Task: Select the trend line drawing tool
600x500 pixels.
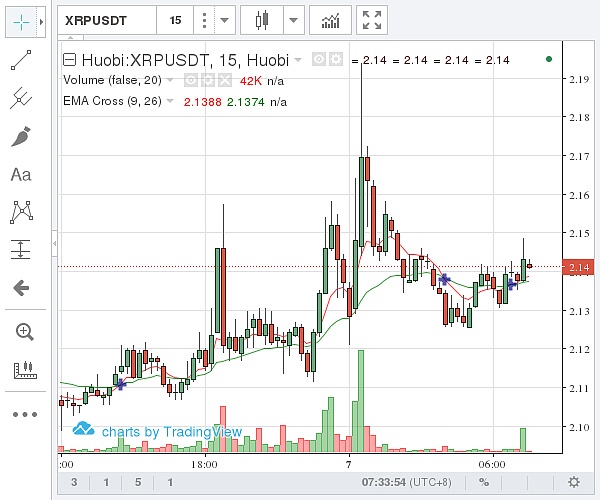Action: click(x=21, y=60)
